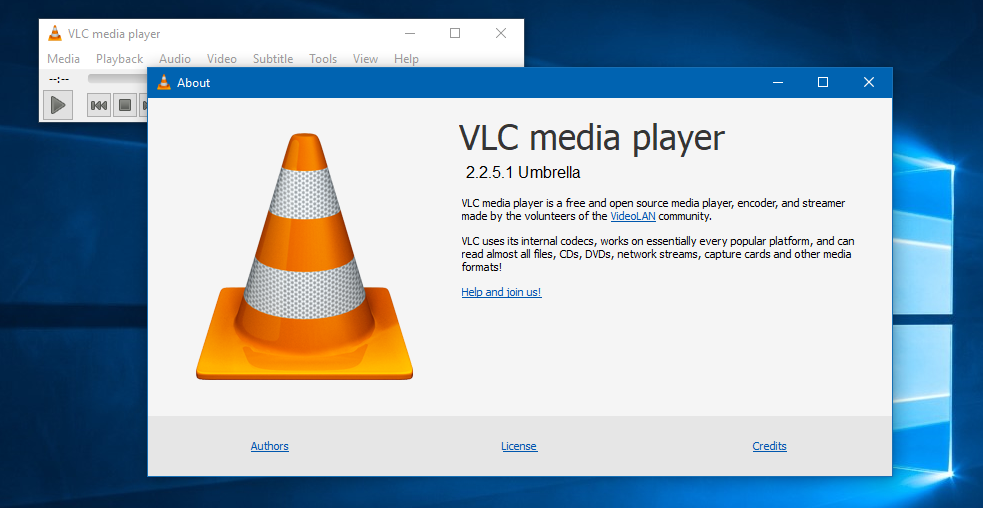This screenshot has height=508, width=983.
Task: Open the Credits link
Action: [x=769, y=447]
